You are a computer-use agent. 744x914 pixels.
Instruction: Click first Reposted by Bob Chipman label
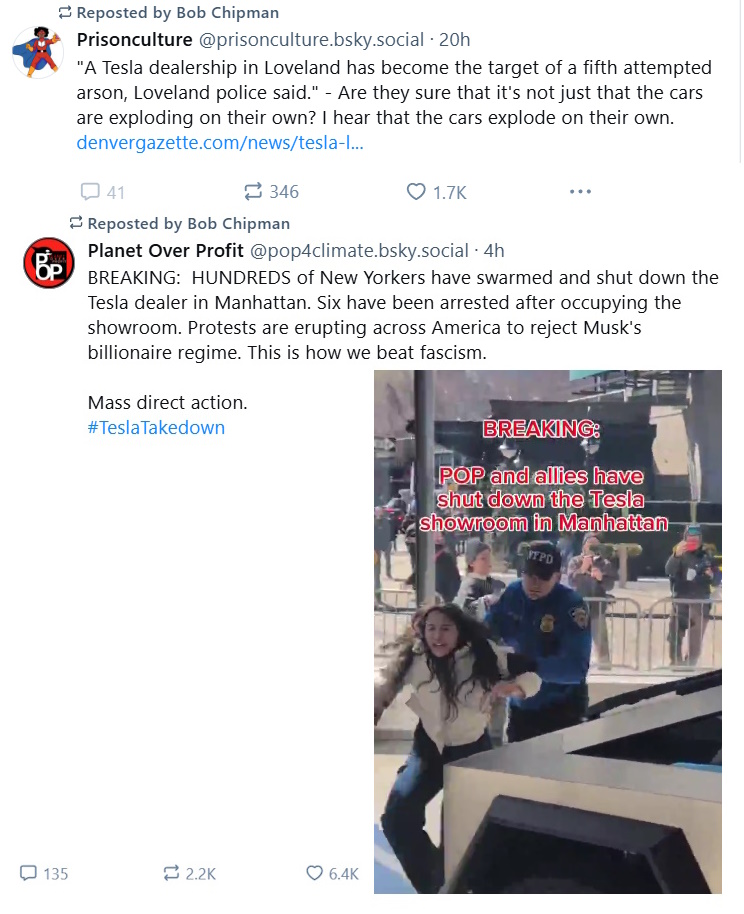(x=169, y=13)
